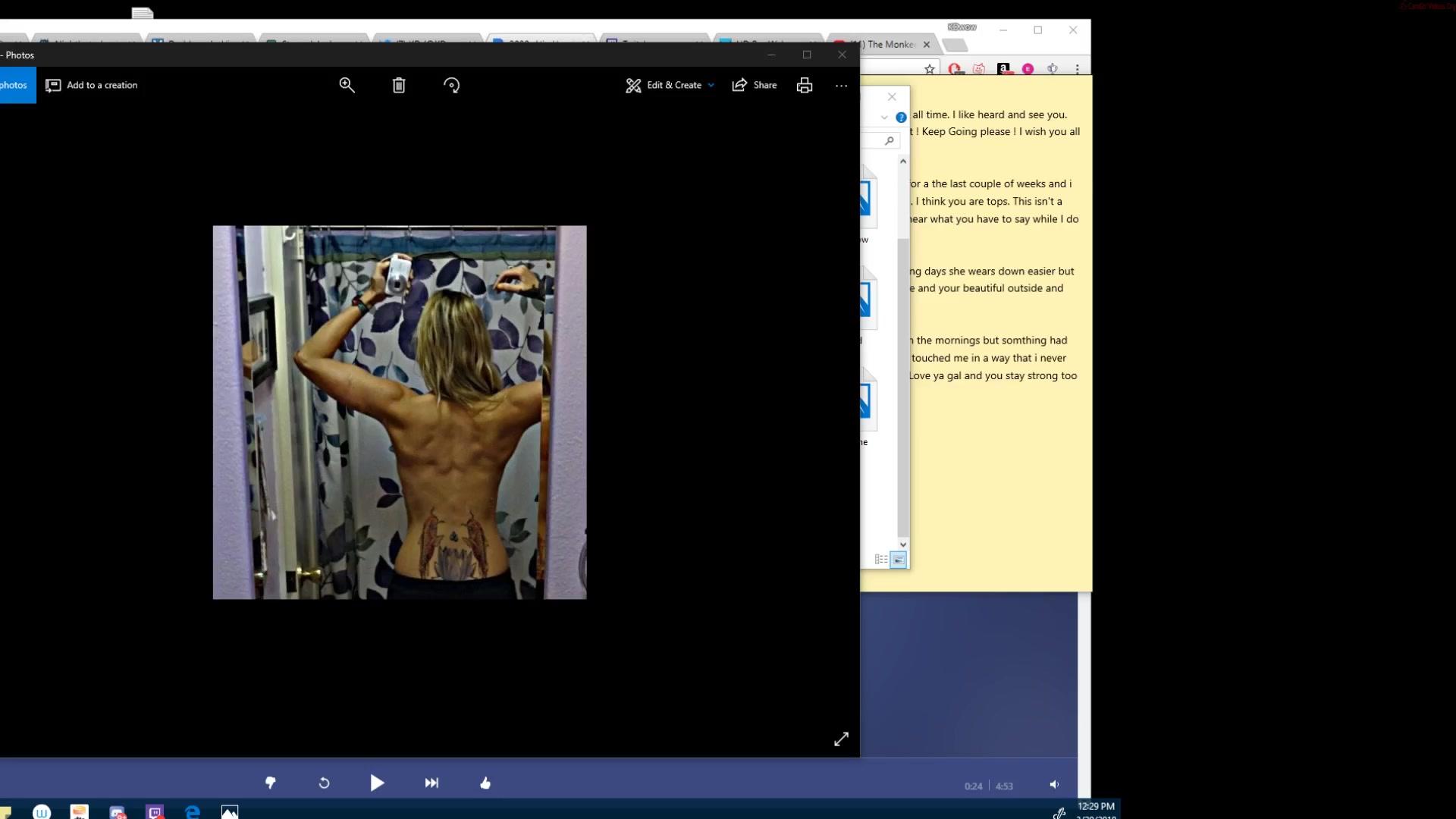The image size is (1456, 819).
Task: Open the Chrome three-dot menu
Action: click(1077, 69)
